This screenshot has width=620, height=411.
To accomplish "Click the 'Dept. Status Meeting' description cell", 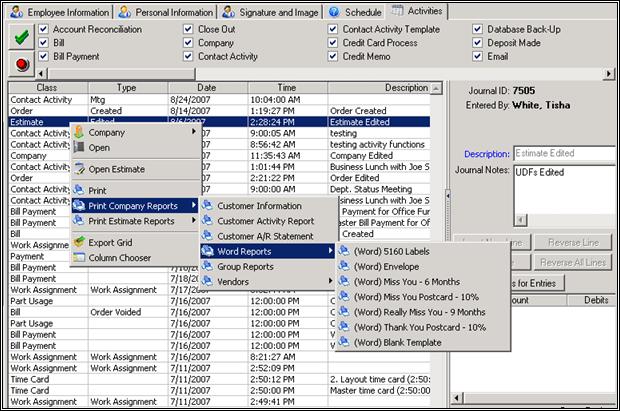I will [x=379, y=189].
